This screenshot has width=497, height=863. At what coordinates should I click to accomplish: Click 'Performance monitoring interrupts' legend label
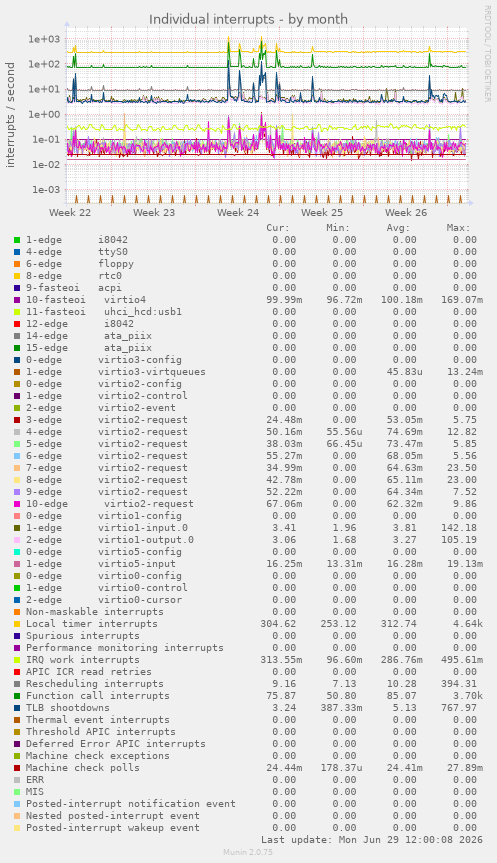tap(125, 648)
